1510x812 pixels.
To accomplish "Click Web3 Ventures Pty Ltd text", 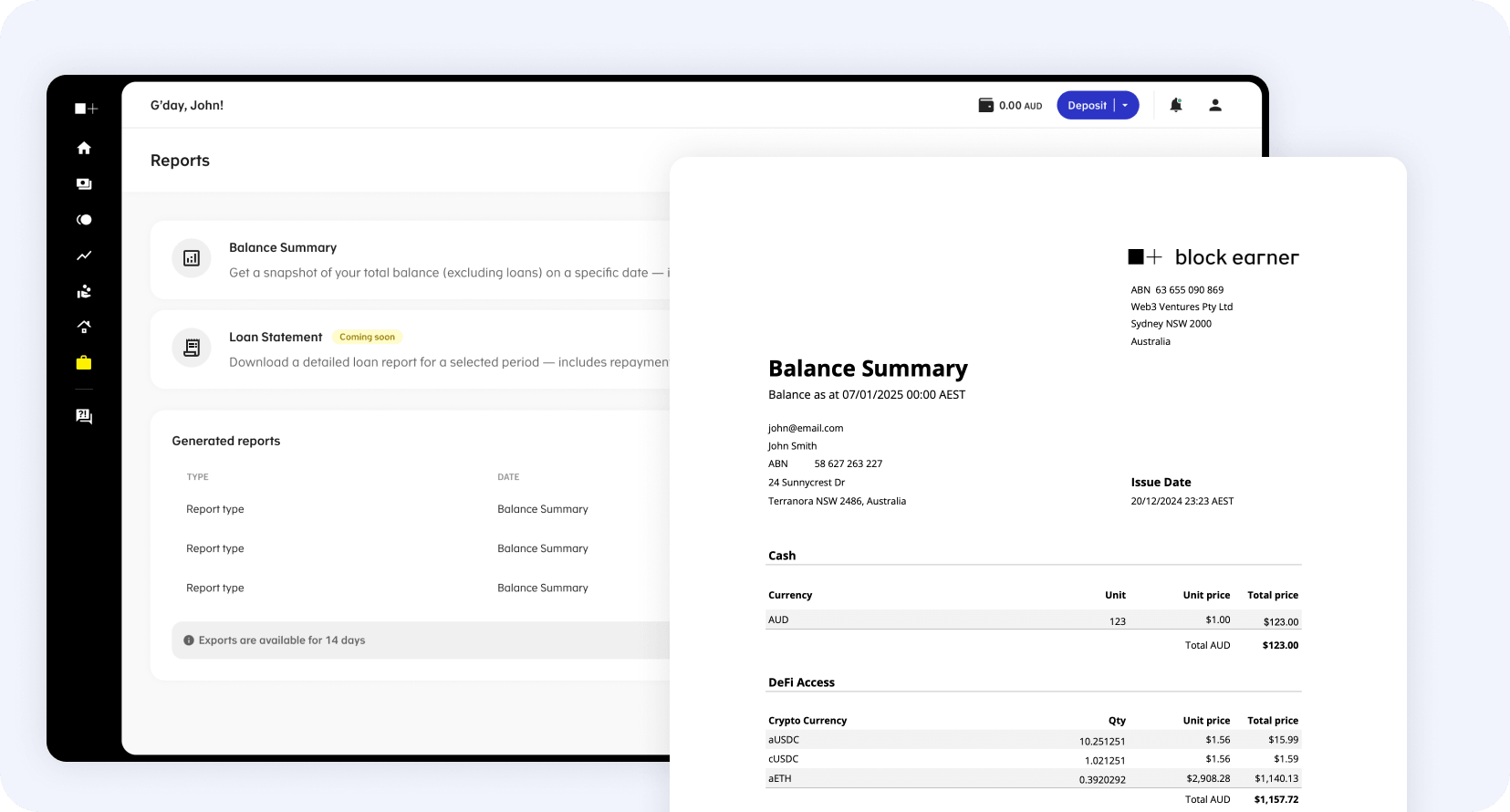I will click(1182, 307).
